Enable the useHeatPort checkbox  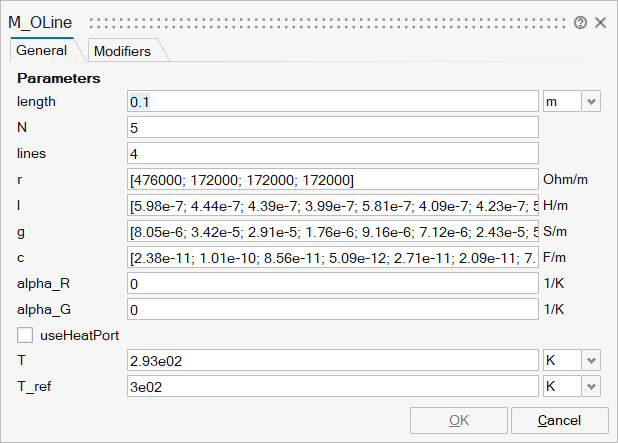pyautogui.click(x=25, y=335)
